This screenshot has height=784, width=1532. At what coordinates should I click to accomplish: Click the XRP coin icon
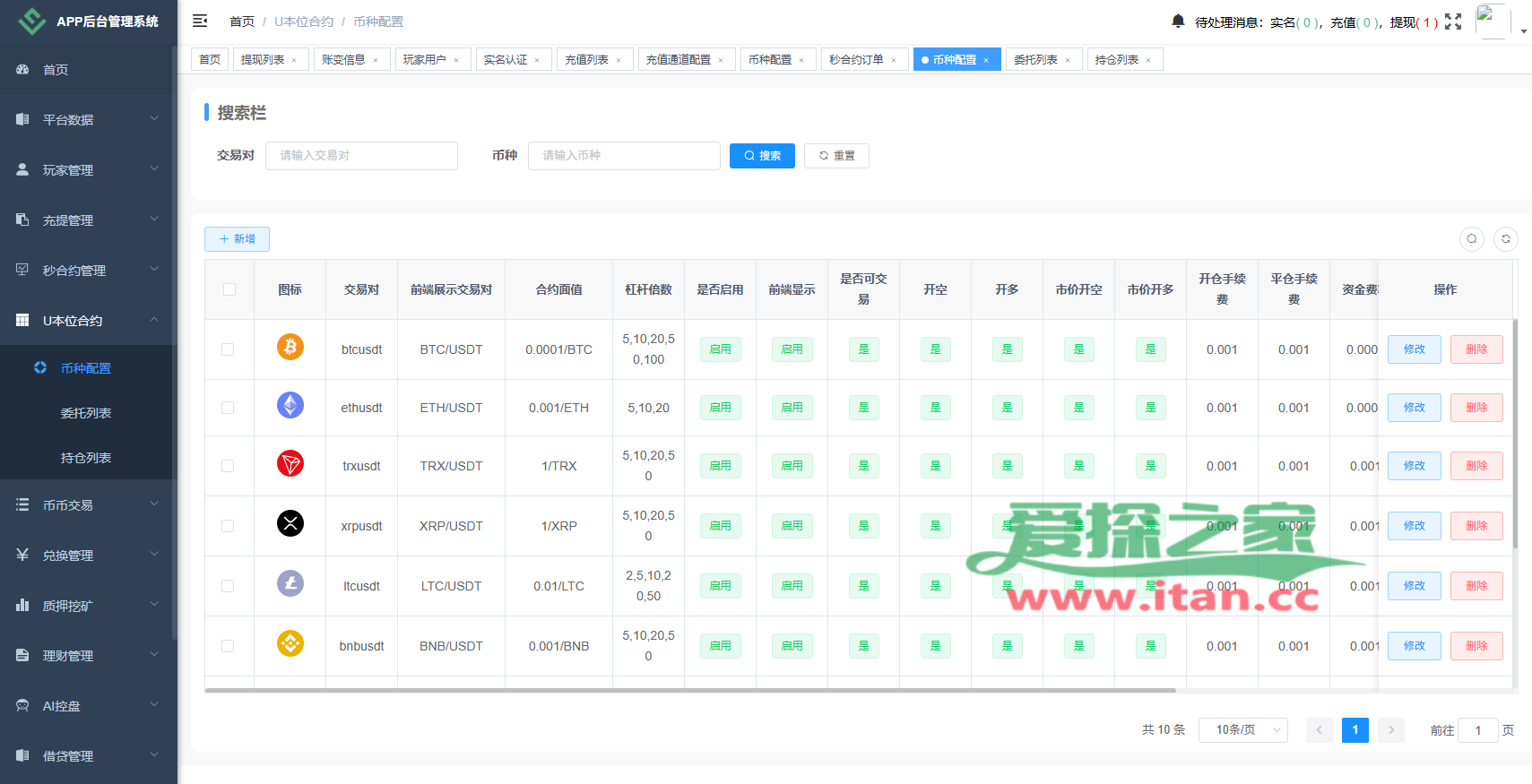coord(290,523)
